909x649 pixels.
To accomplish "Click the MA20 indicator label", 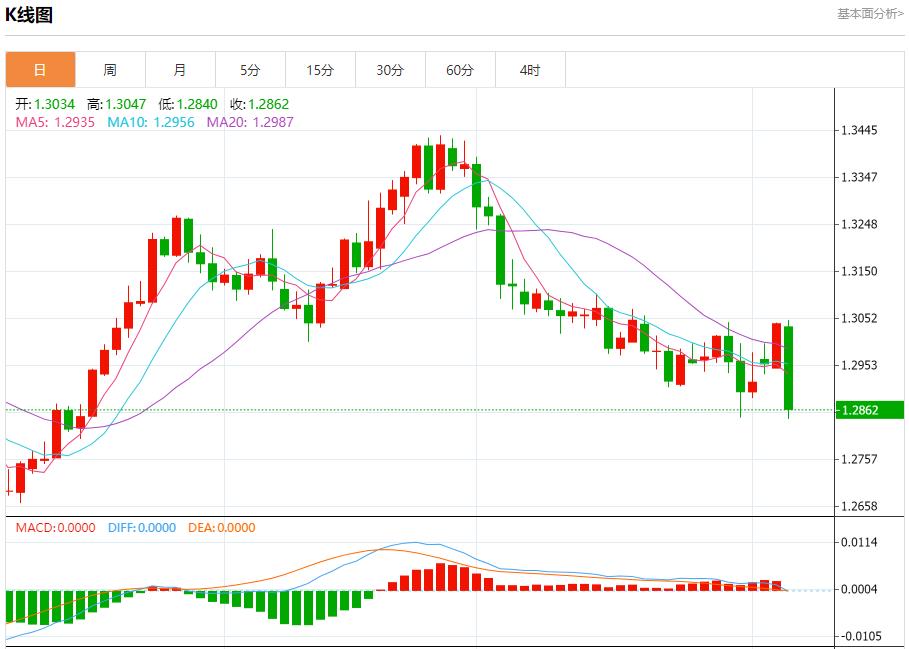I will tap(250, 122).
